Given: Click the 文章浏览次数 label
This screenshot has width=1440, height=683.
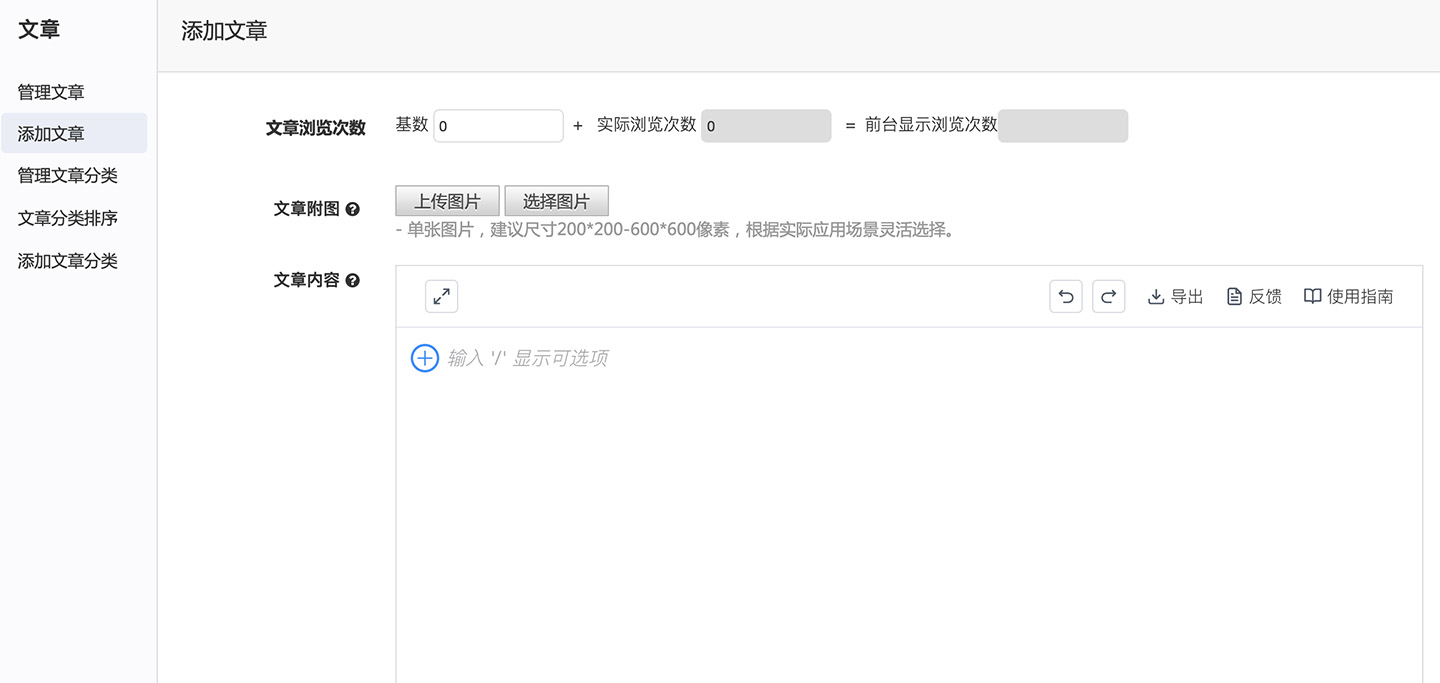Looking at the screenshot, I should (316, 128).
